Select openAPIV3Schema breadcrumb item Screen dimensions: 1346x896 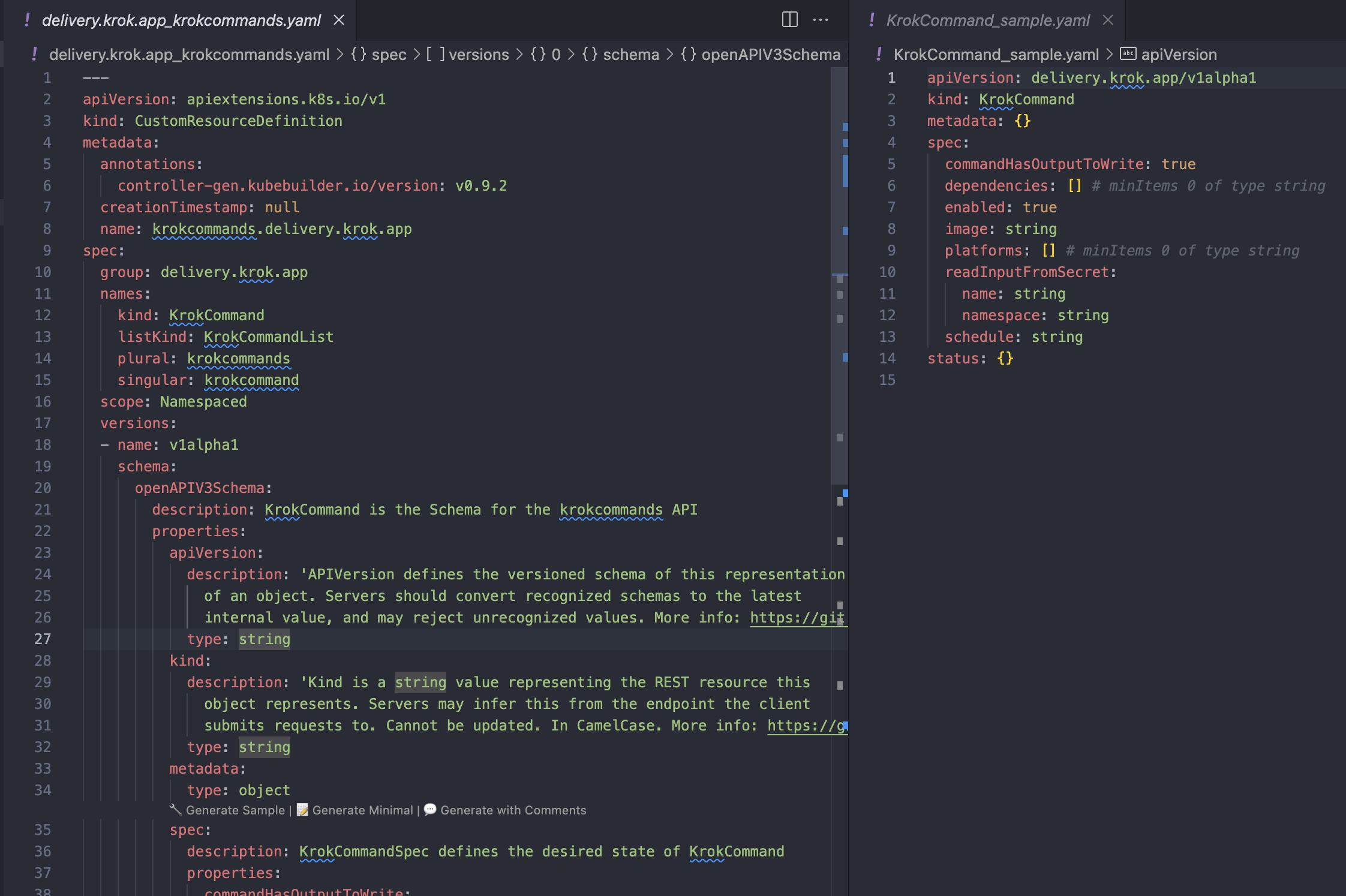coord(771,55)
